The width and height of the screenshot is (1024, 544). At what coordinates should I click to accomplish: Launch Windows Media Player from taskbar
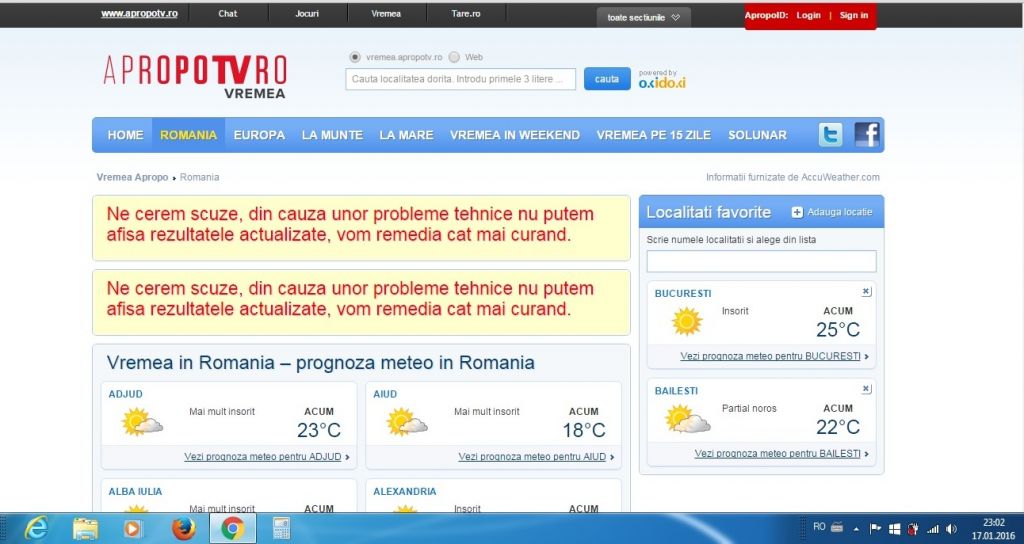point(133,528)
